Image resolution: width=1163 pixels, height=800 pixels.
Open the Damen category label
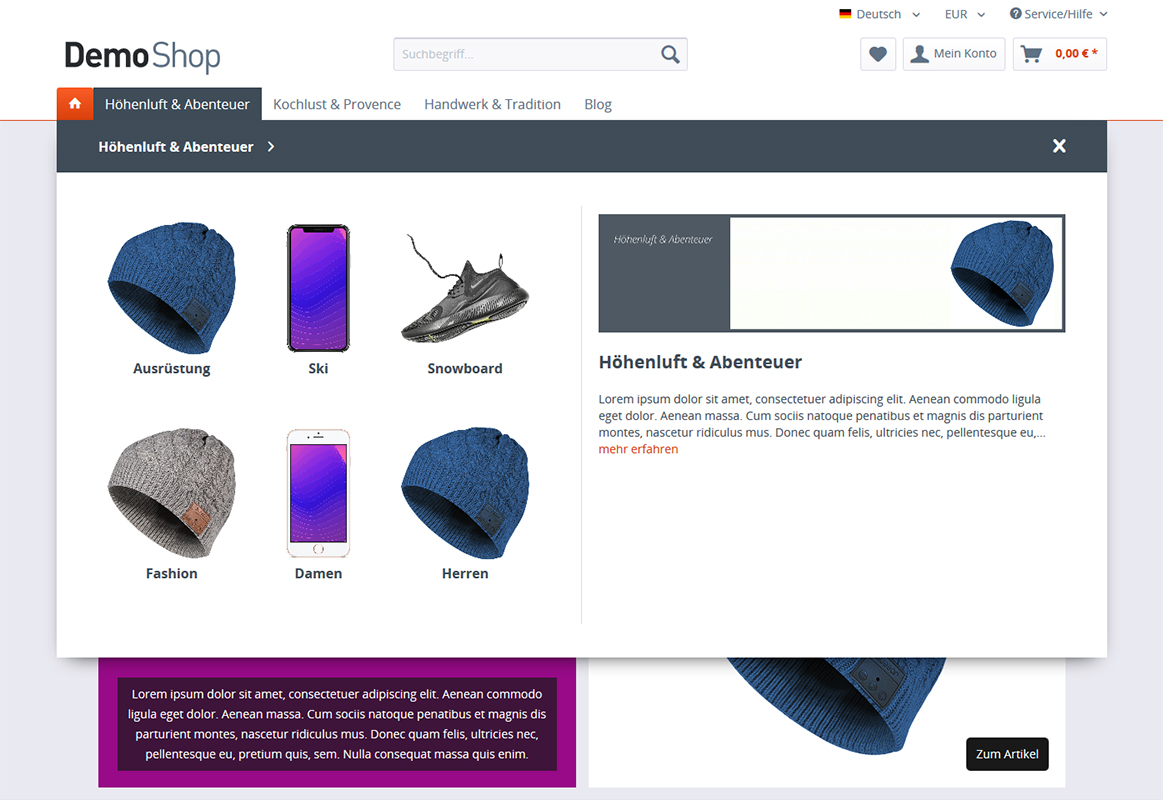pyautogui.click(x=318, y=573)
